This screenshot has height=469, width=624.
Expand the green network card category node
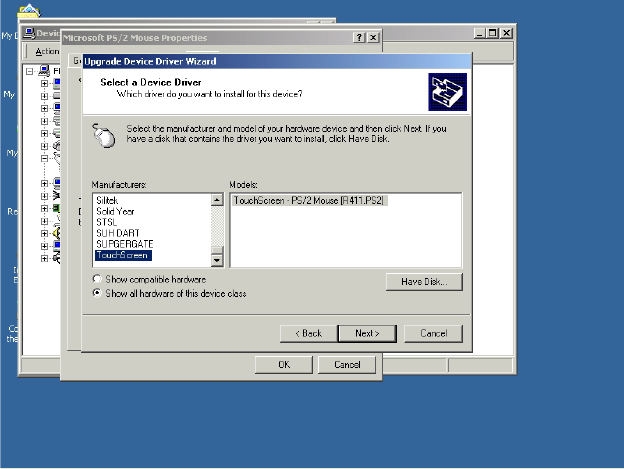44,208
